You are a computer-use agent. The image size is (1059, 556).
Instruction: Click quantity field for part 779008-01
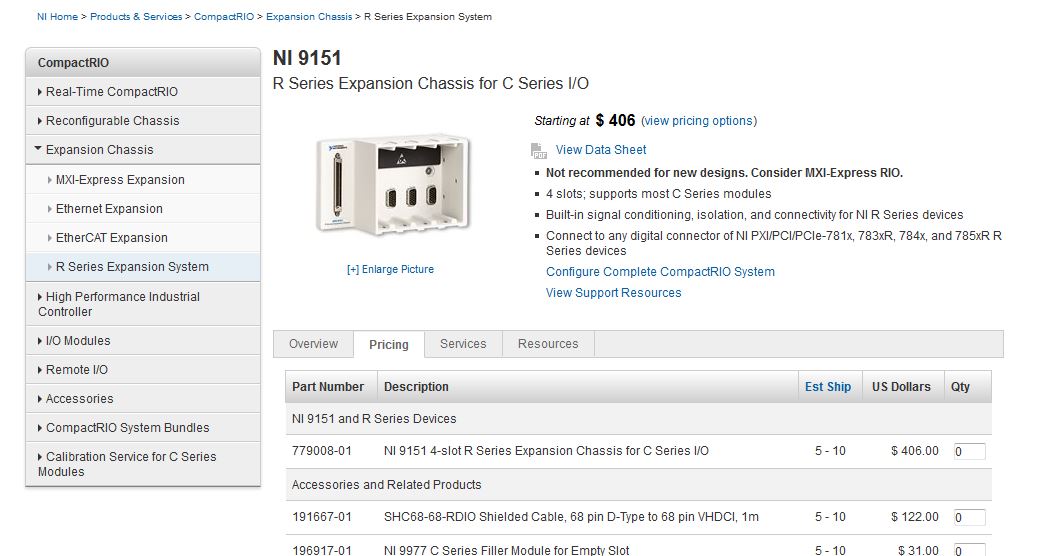click(x=969, y=451)
